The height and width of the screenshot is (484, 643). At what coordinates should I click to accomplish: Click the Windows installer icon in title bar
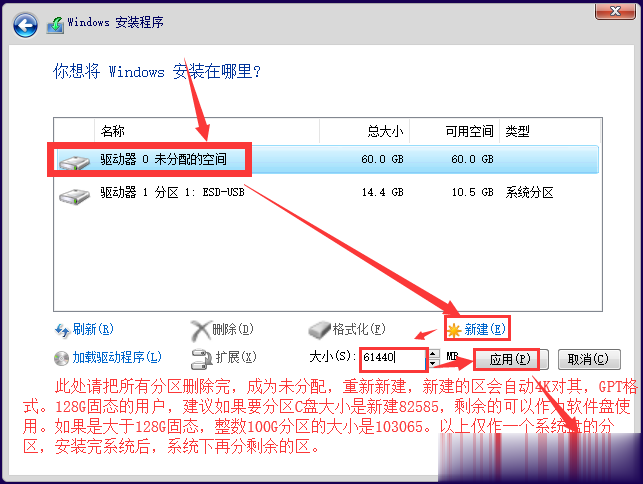point(55,25)
